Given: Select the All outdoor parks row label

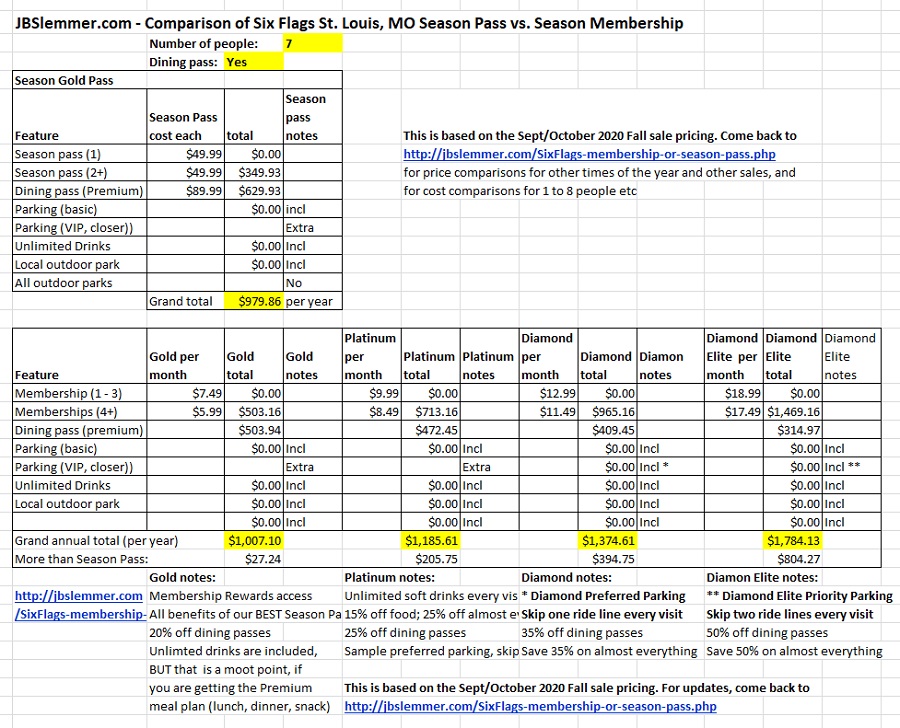Looking at the screenshot, I should coord(79,283).
